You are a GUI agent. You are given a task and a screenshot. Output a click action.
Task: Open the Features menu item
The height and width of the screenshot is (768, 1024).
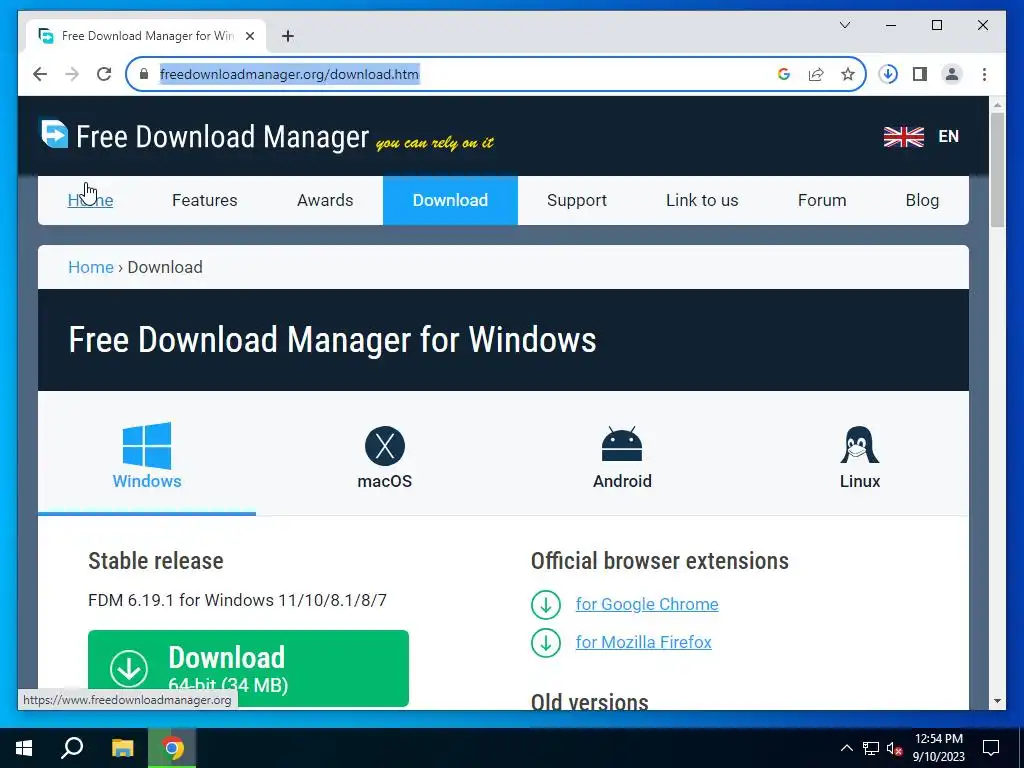tap(204, 200)
